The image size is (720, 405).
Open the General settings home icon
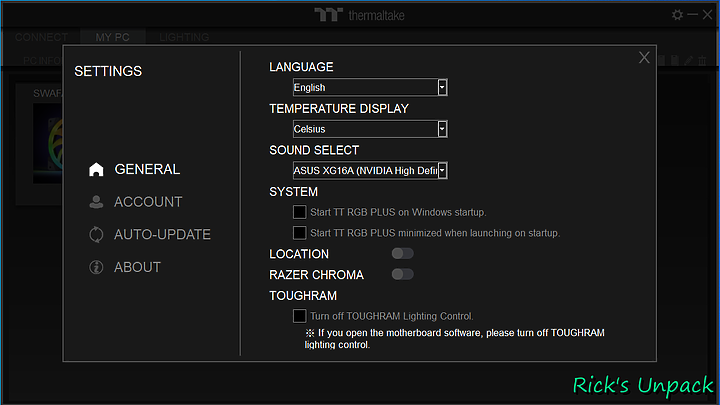pyautogui.click(x=96, y=169)
